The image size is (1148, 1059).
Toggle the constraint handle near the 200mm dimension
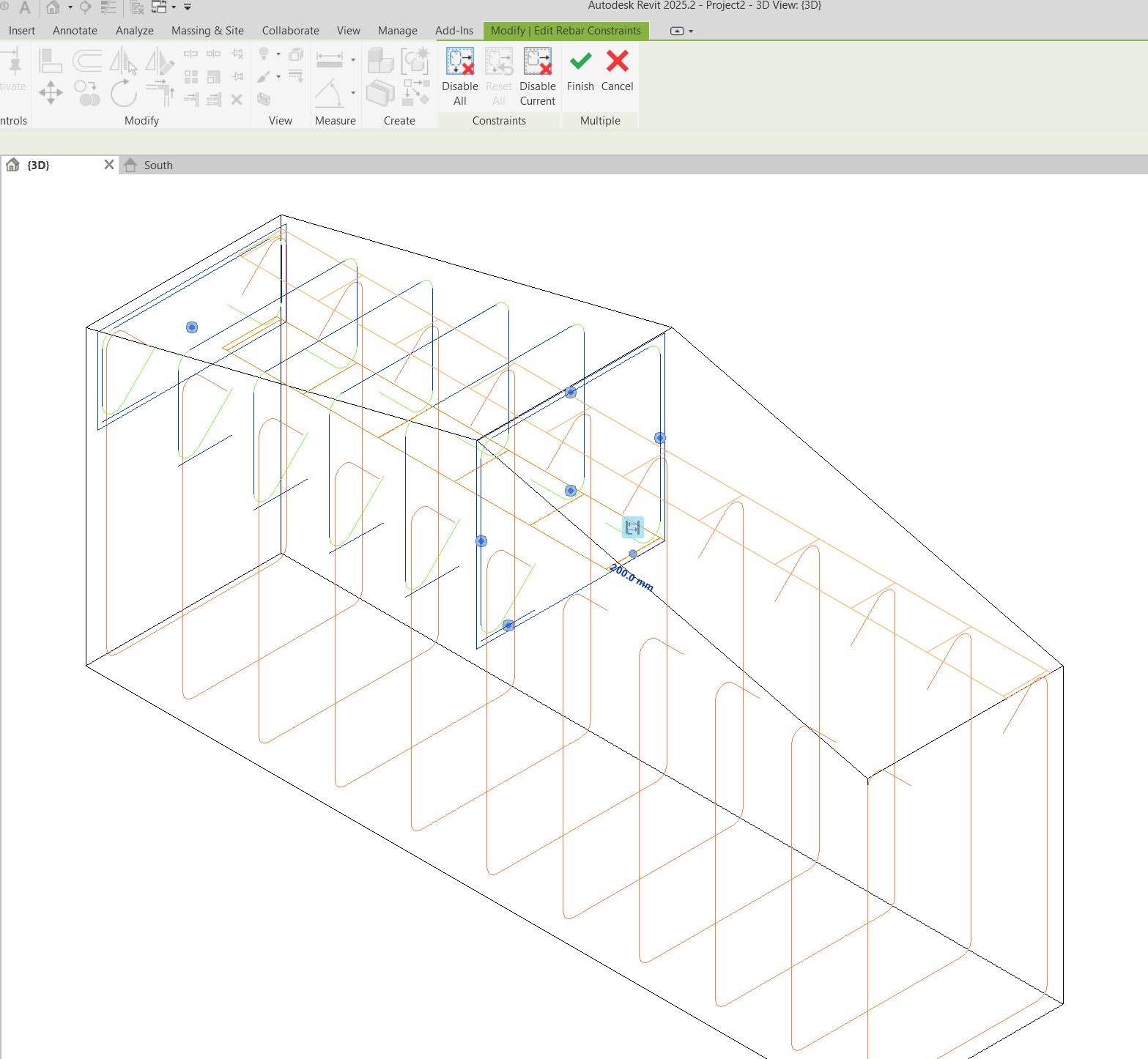(x=632, y=527)
